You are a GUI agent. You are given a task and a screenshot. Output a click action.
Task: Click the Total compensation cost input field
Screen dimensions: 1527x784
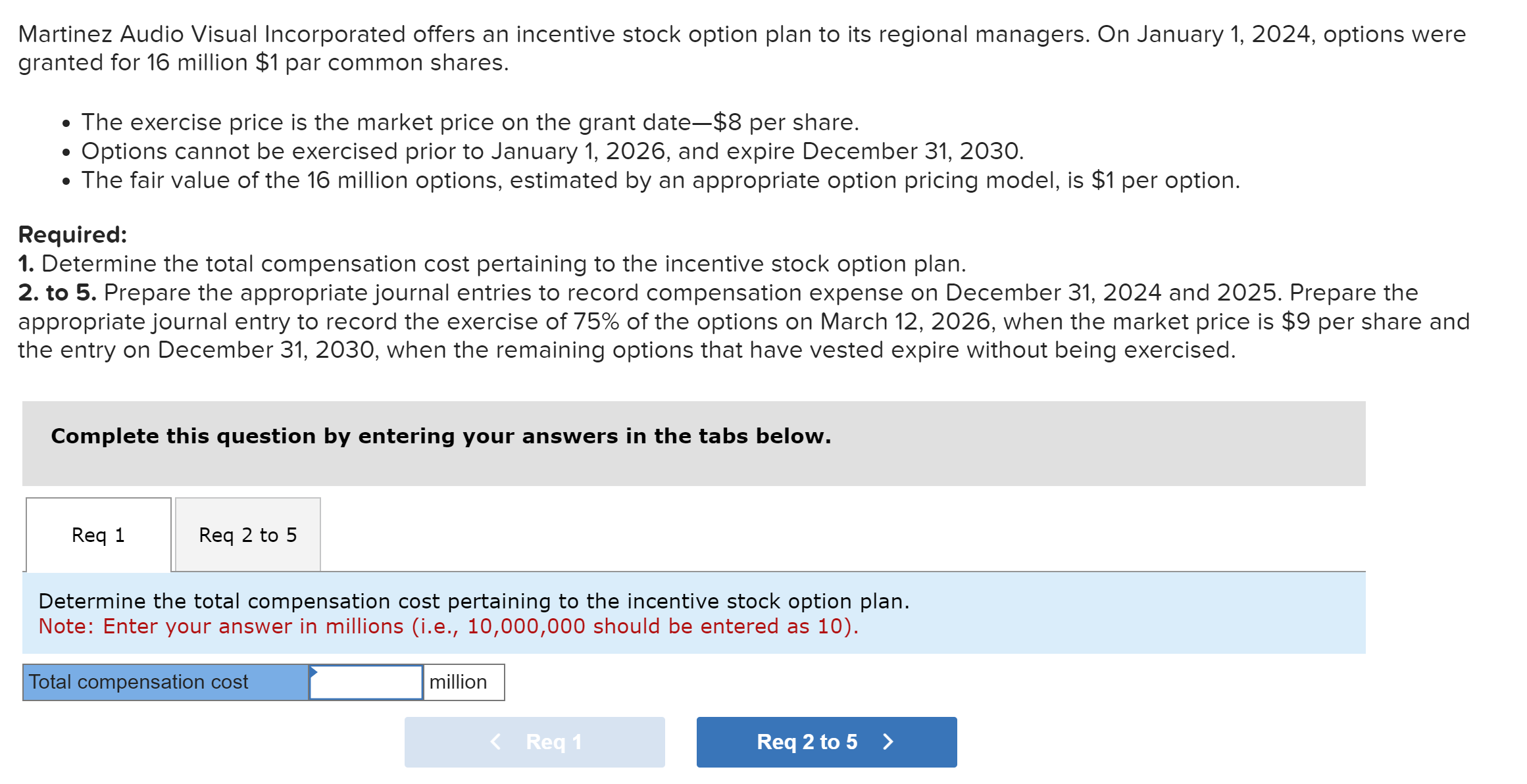pyautogui.click(x=366, y=682)
